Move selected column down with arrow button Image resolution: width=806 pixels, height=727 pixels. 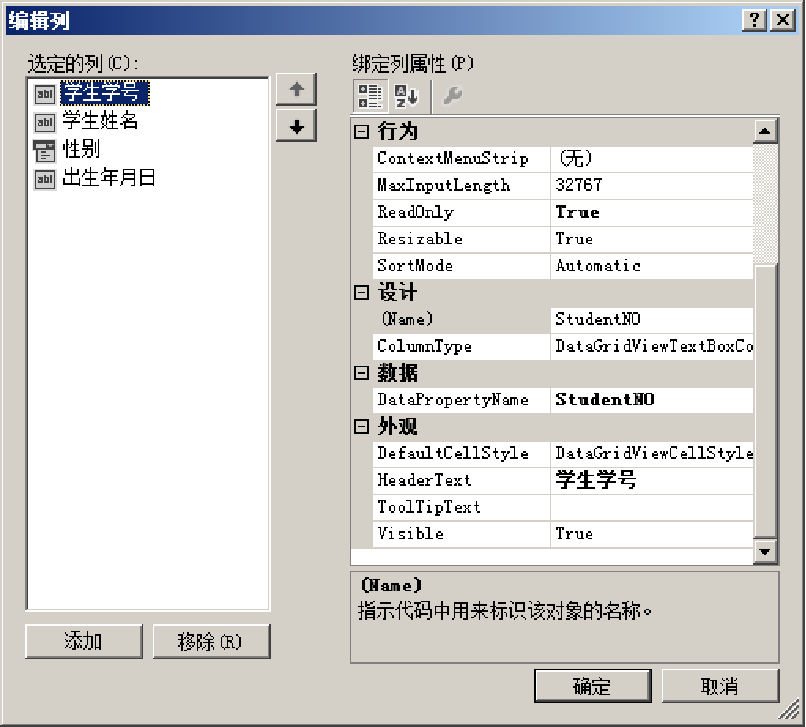296,126
